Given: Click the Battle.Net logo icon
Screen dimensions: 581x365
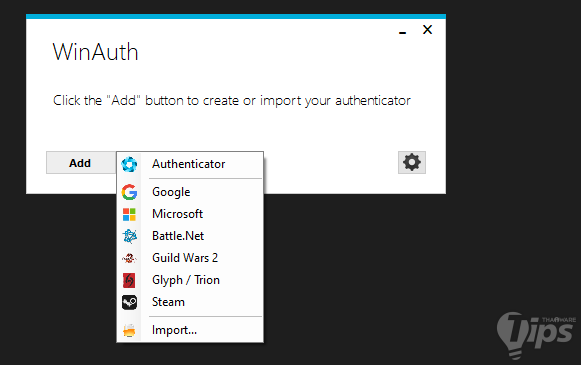Looking at the screenshot, I should (x=129, y=236).
